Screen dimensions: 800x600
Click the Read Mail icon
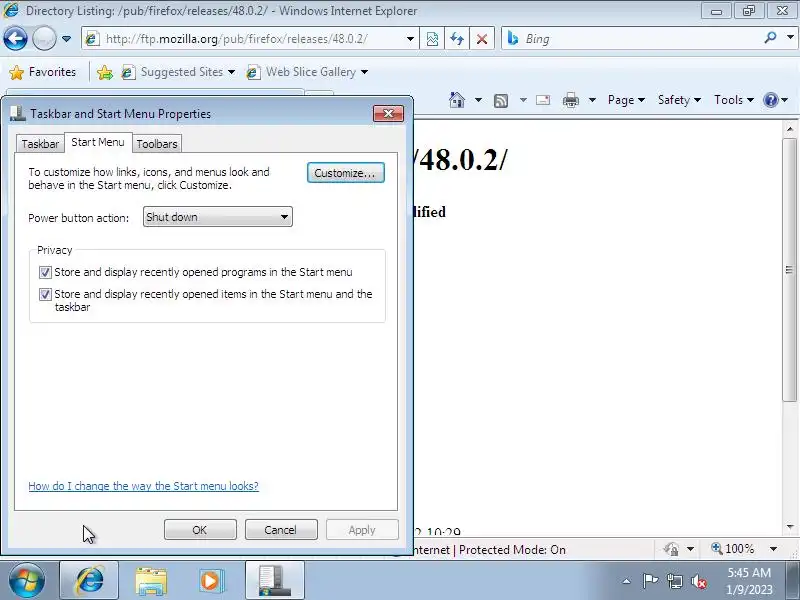[543, 100]
